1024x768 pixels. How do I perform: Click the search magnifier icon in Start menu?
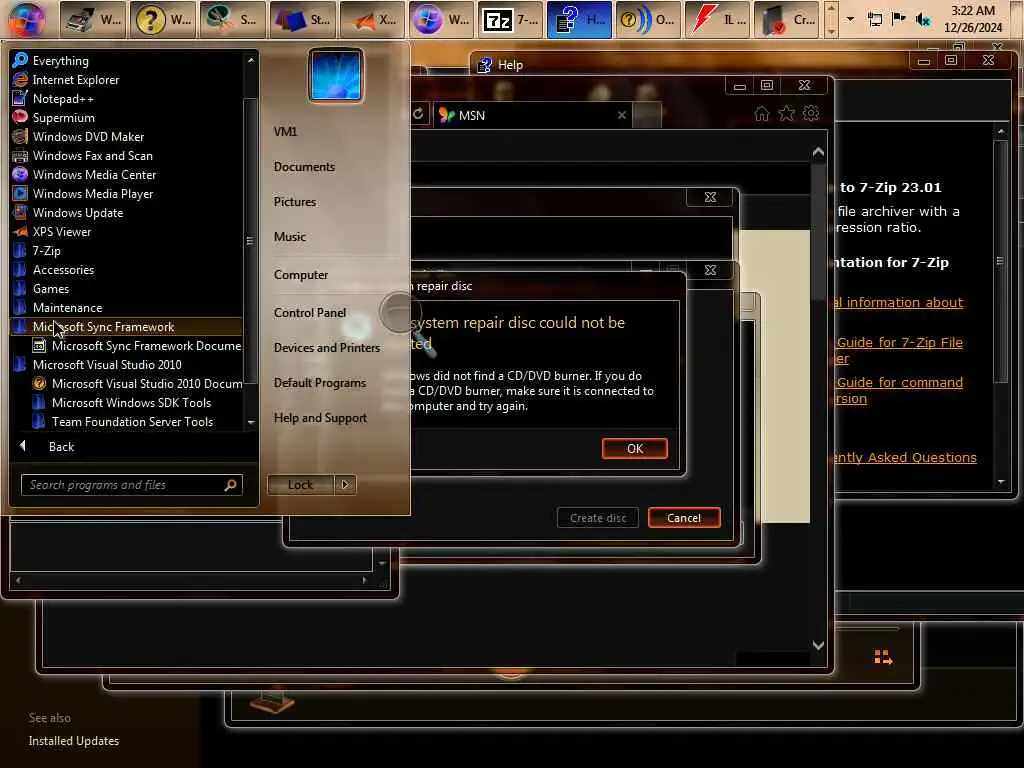click(231, 485)
